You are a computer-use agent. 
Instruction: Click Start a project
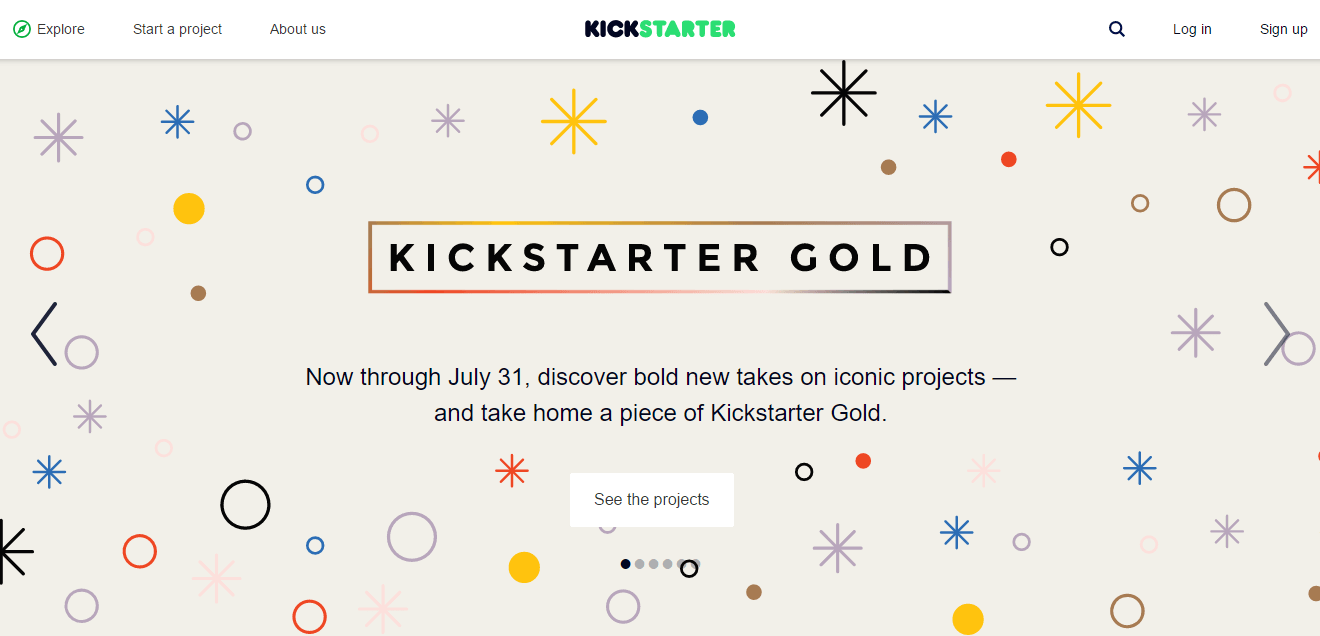click(177, 29)
